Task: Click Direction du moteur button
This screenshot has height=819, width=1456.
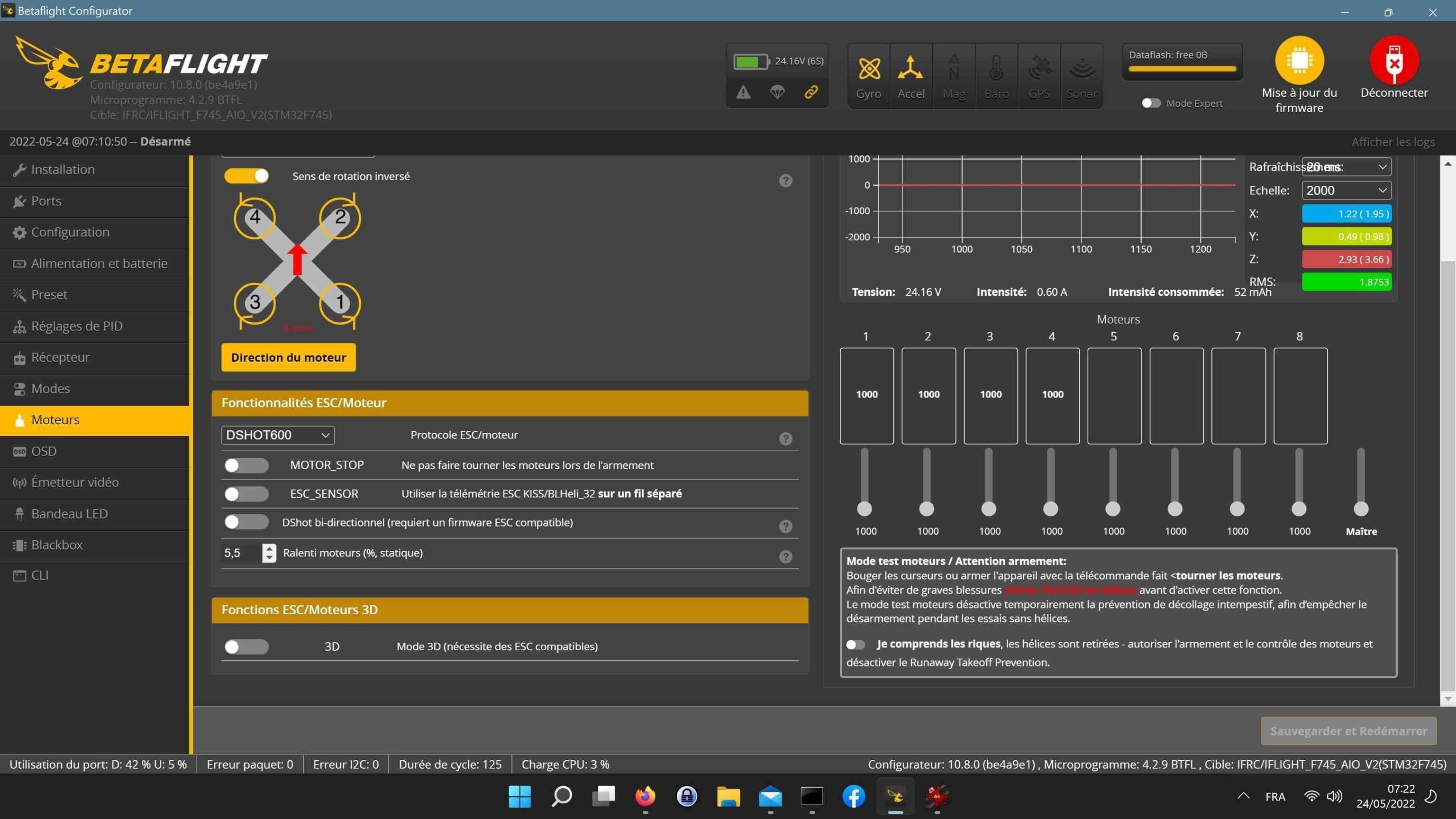Action: (x=288, y=357)
